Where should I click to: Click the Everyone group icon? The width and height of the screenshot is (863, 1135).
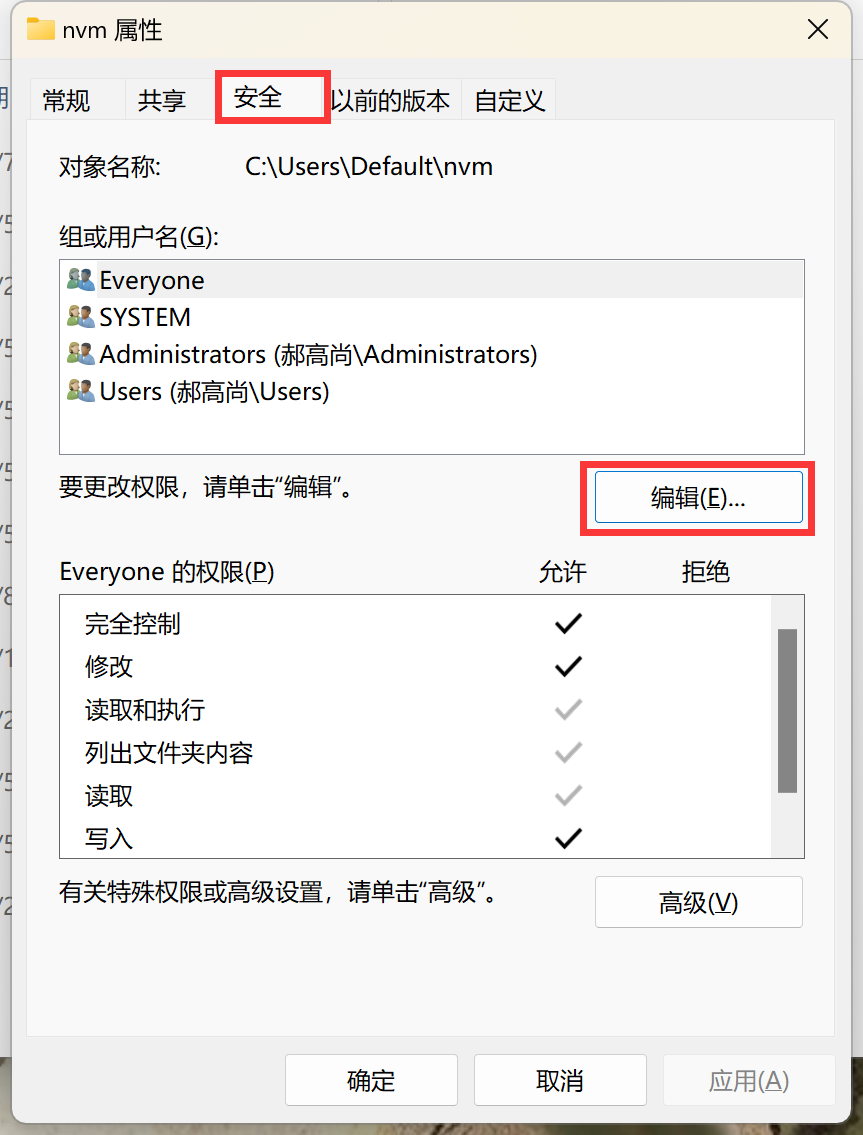[80, 280]
